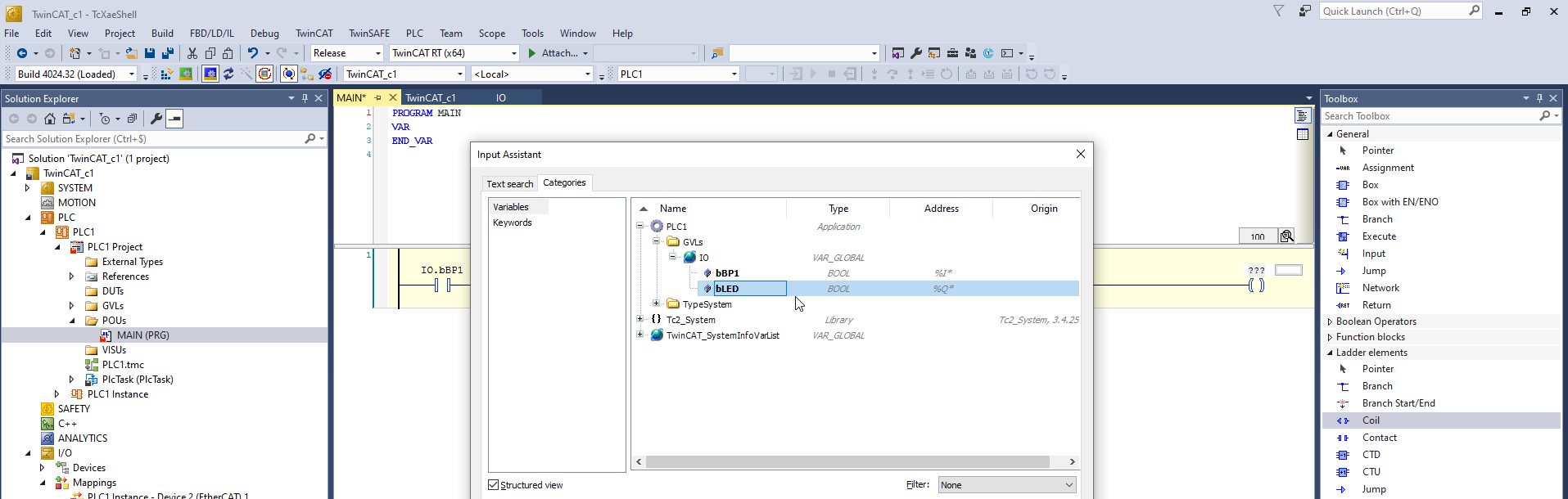Screen dimensions: 1568x499
Task: Open the Filter dropdown set to None
Action: point(1007,485)
